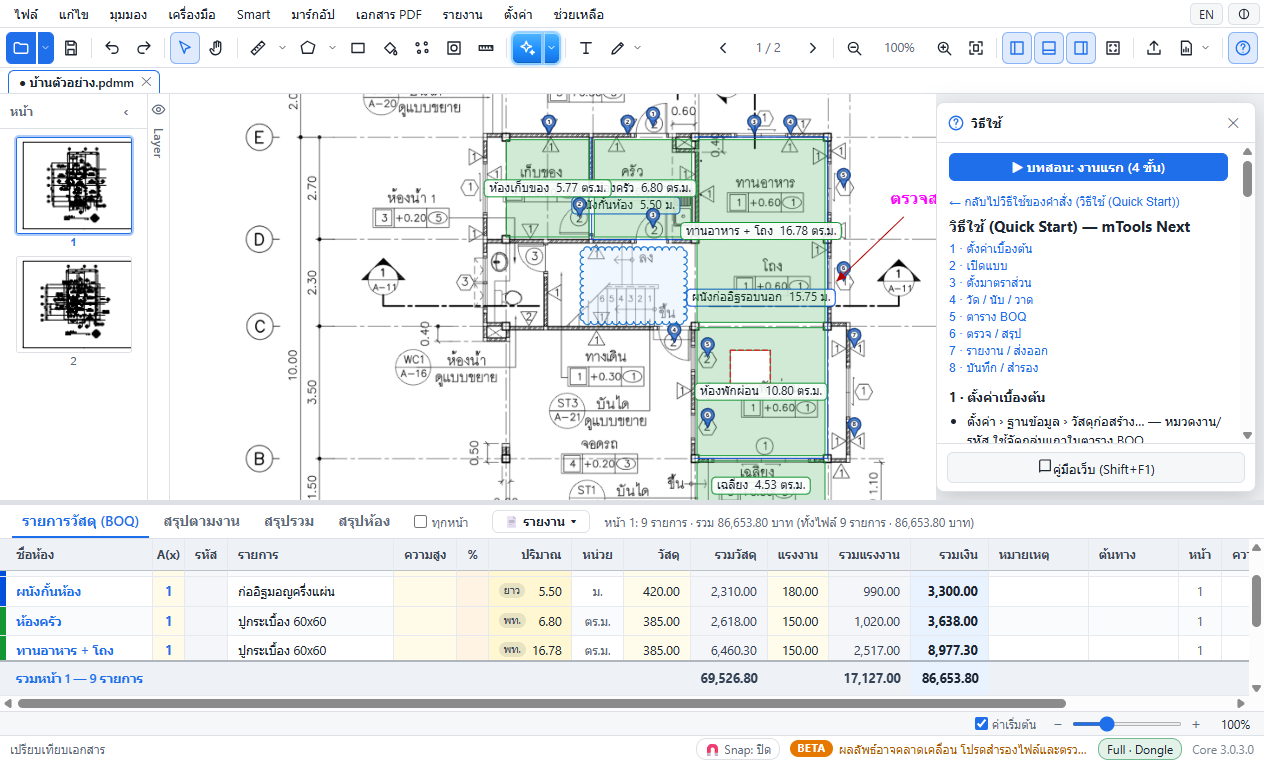Go to the next page arrow
Image resolution: width=1264 pixels, height=761 pixels.
(813, 48)
